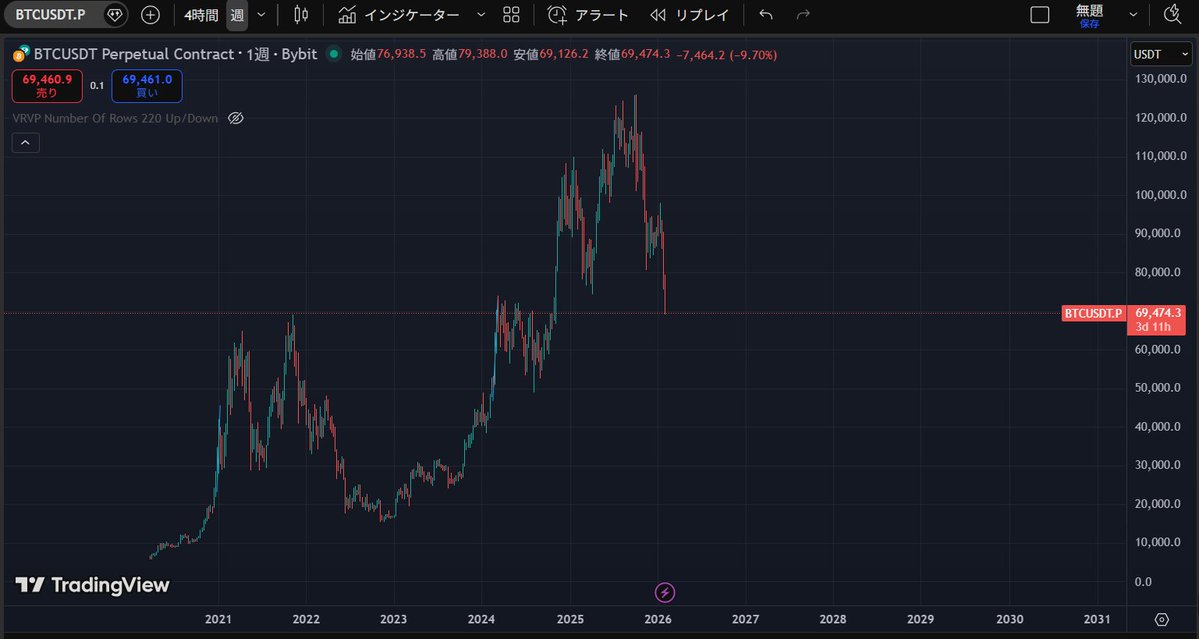Image resolution: width=1199 pixels, height=639 pixels.
Task: Click the 69,460.9 売り sell button
Action: pos(46,86)
